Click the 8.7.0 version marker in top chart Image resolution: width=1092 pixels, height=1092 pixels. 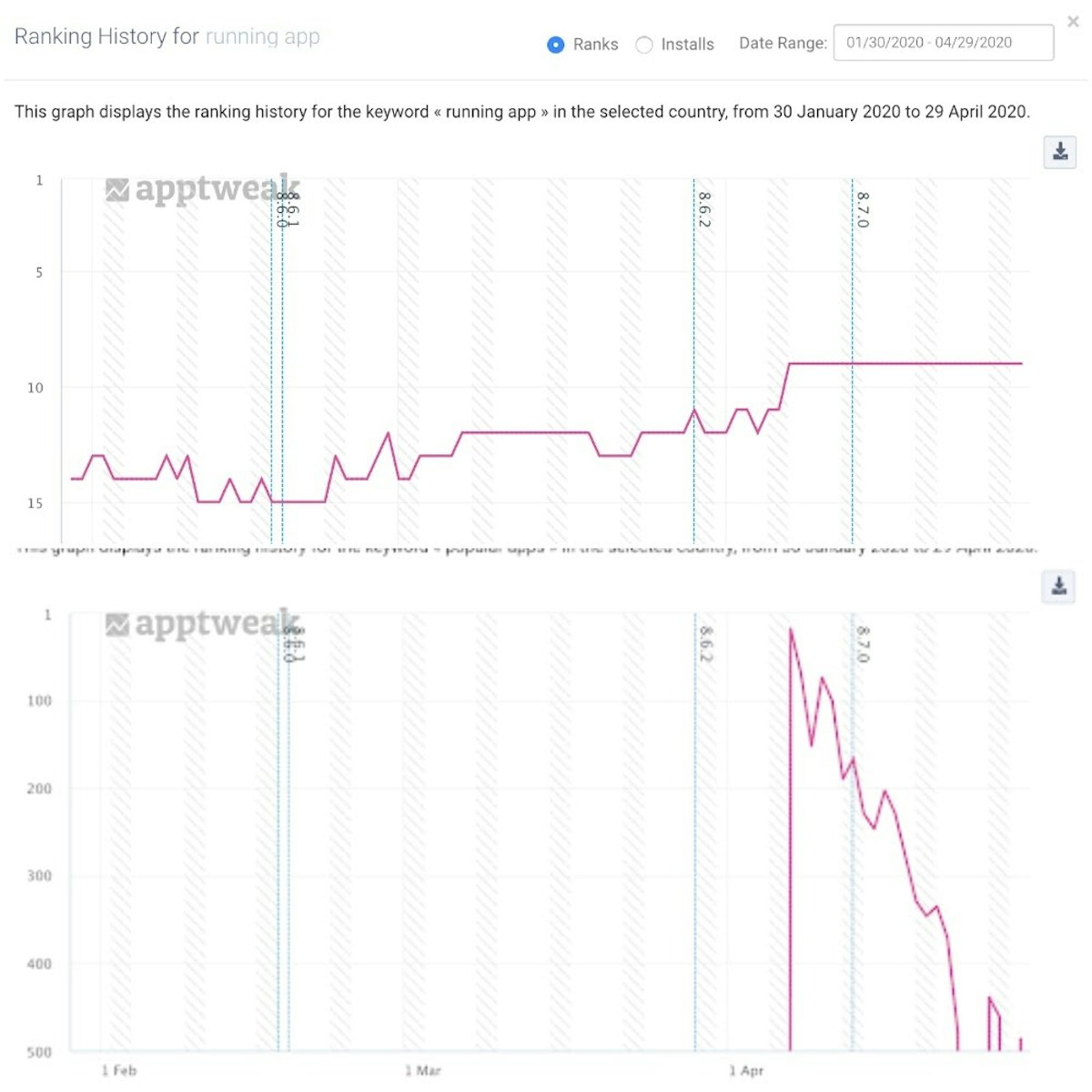[x=863, y=209]
